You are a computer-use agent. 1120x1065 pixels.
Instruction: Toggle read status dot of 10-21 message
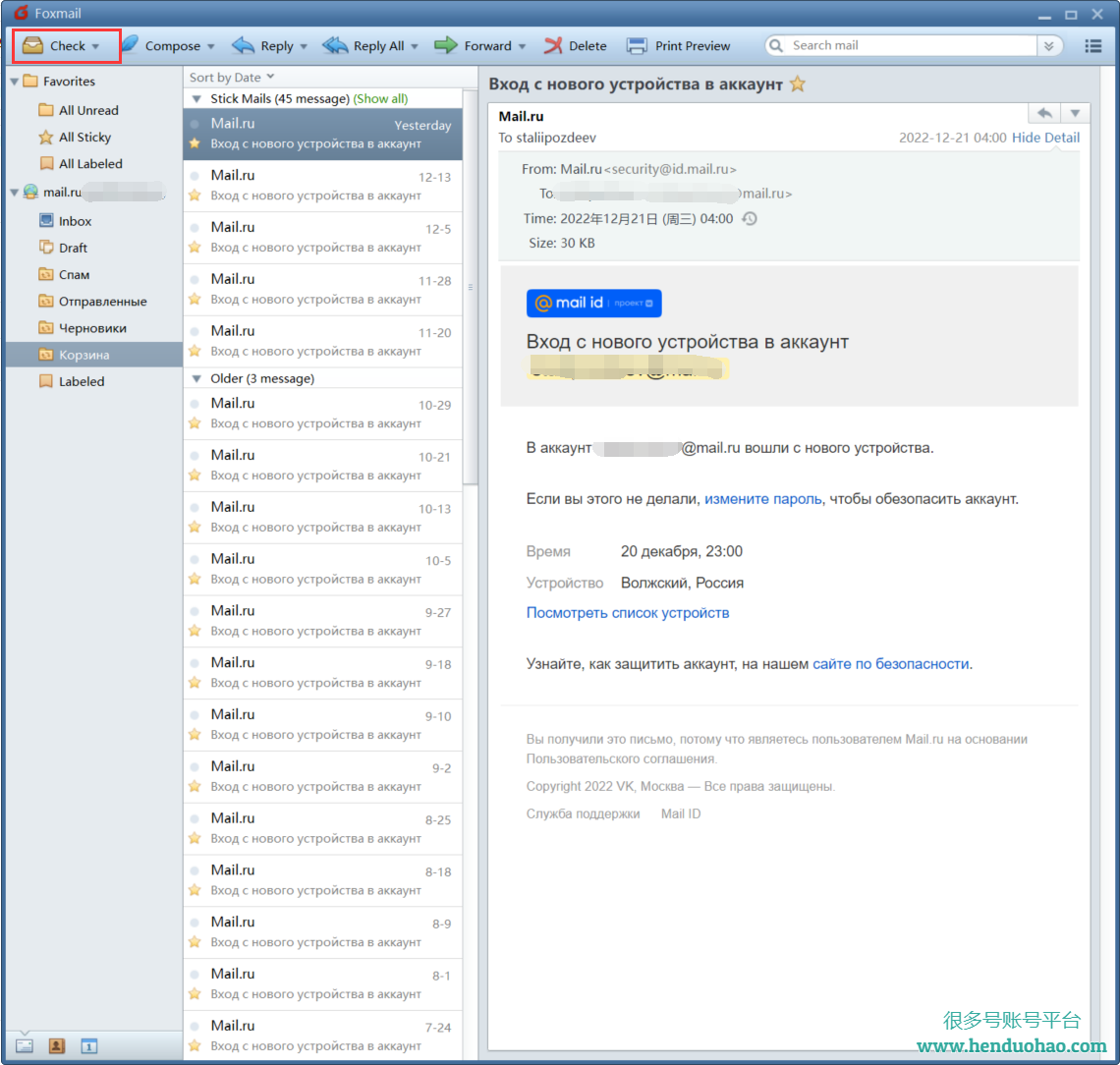[195, 456]
